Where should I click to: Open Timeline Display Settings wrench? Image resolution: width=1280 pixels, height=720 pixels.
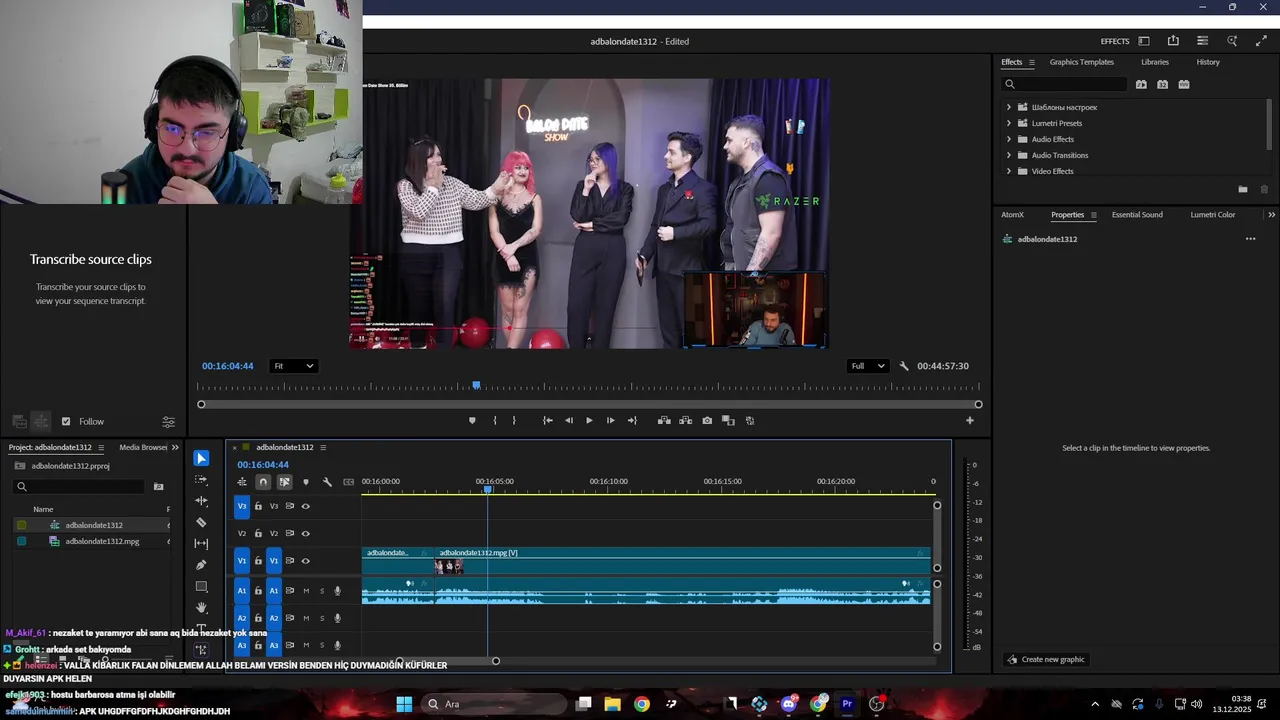coord(327,482)
